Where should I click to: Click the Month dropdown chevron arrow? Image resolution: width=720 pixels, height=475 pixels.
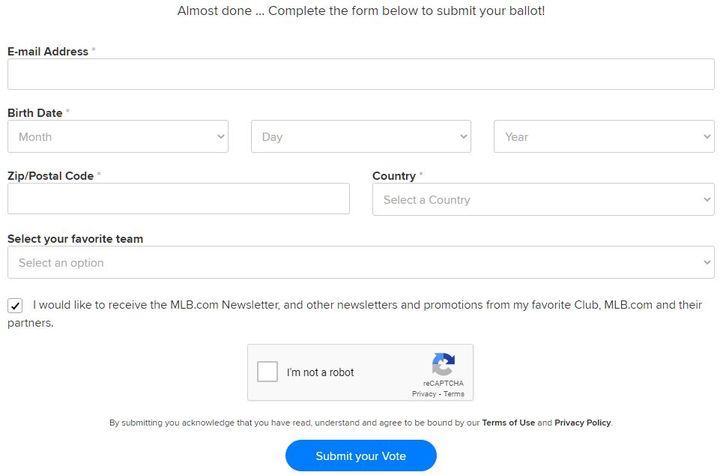[220, 137]
